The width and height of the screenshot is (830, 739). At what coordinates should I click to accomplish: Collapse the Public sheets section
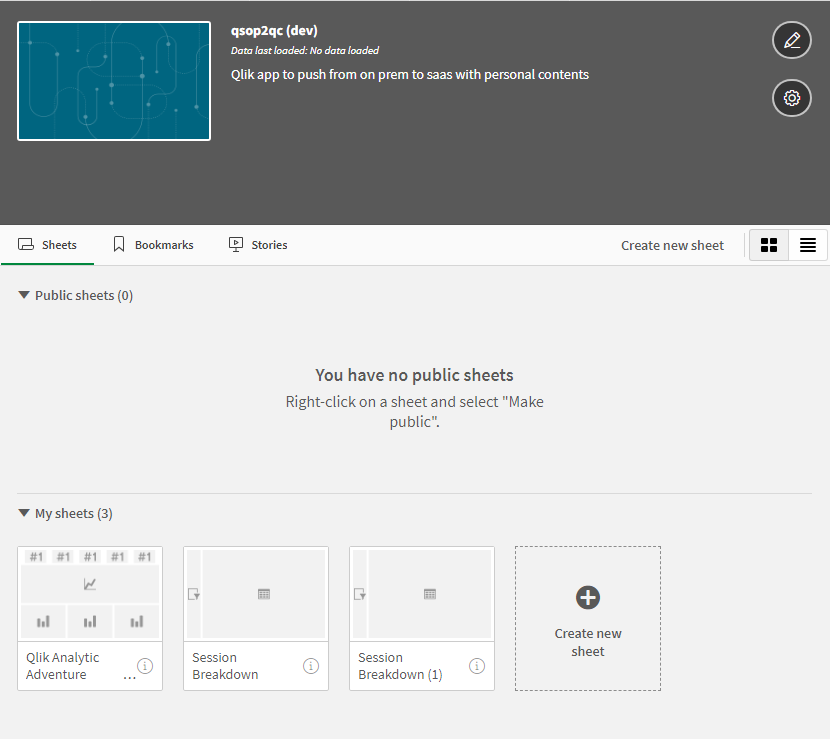pyautogui.click(x=24, y=295)
